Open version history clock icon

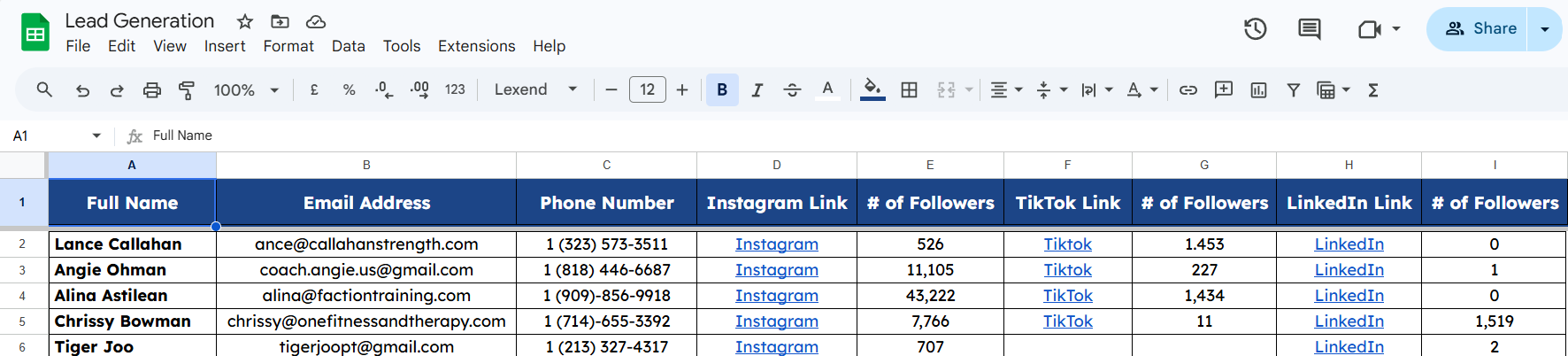1255,29
